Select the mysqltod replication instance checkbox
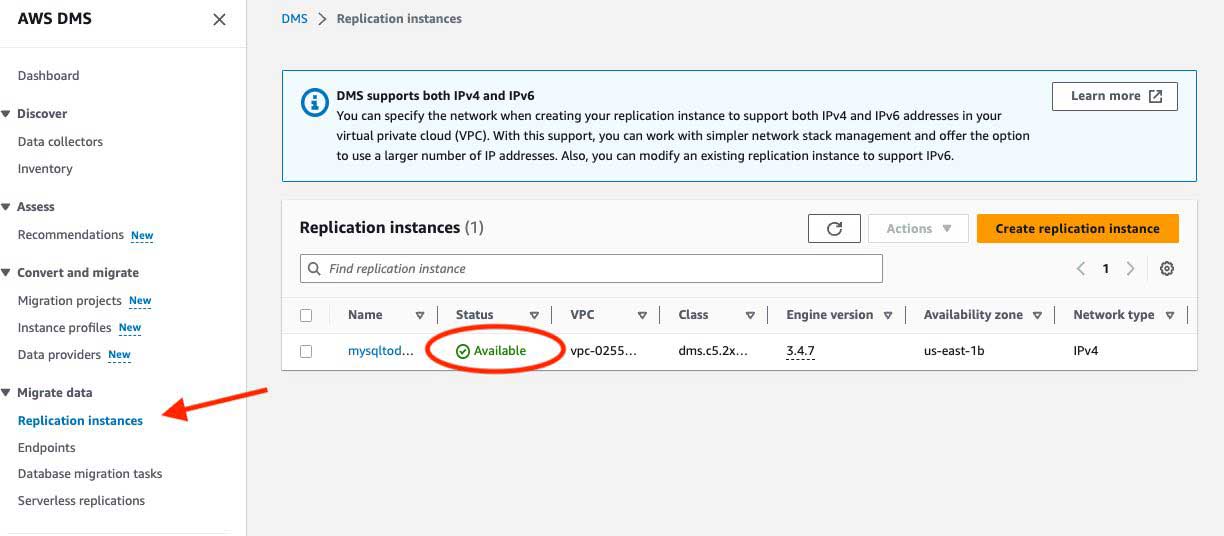Screen dimensions: 1224x536 pos(306,351)
